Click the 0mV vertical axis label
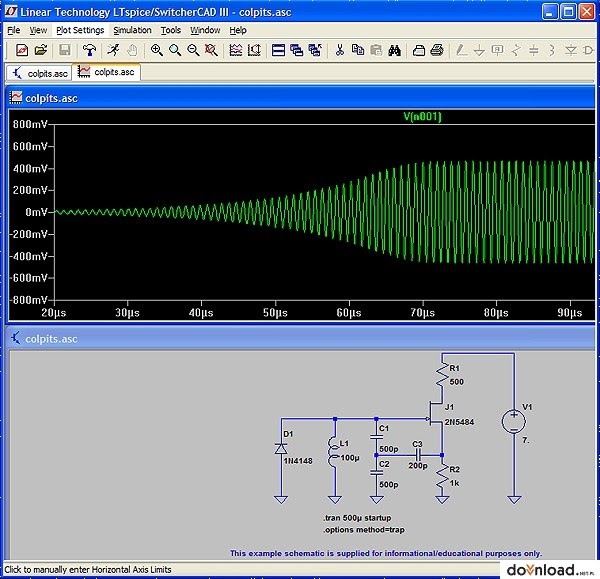This screenshot has height=579, width=600. coord(36,212)
